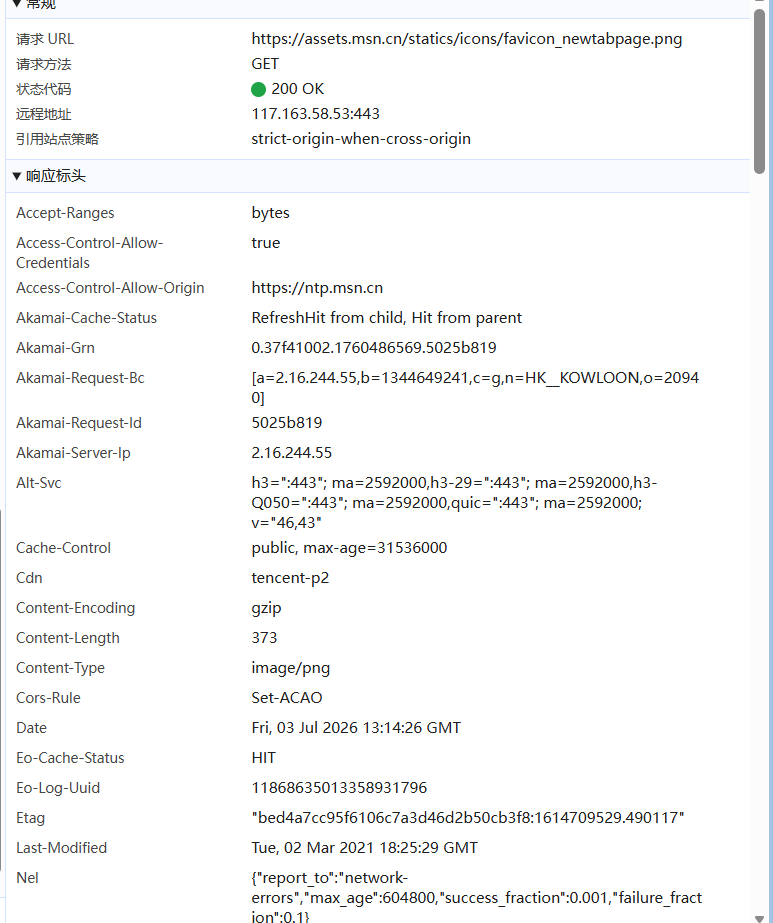Select the request URL value

pyautogui.click(x=467, y=39)
